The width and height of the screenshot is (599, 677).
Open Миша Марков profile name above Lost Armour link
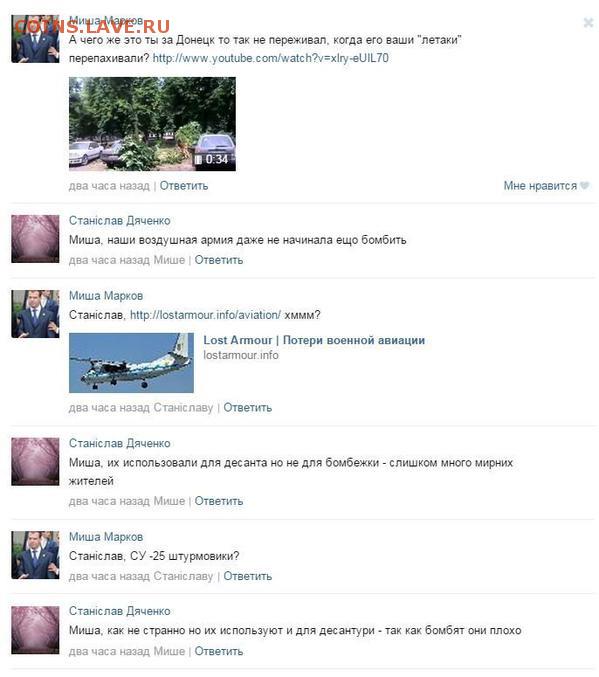106,296
